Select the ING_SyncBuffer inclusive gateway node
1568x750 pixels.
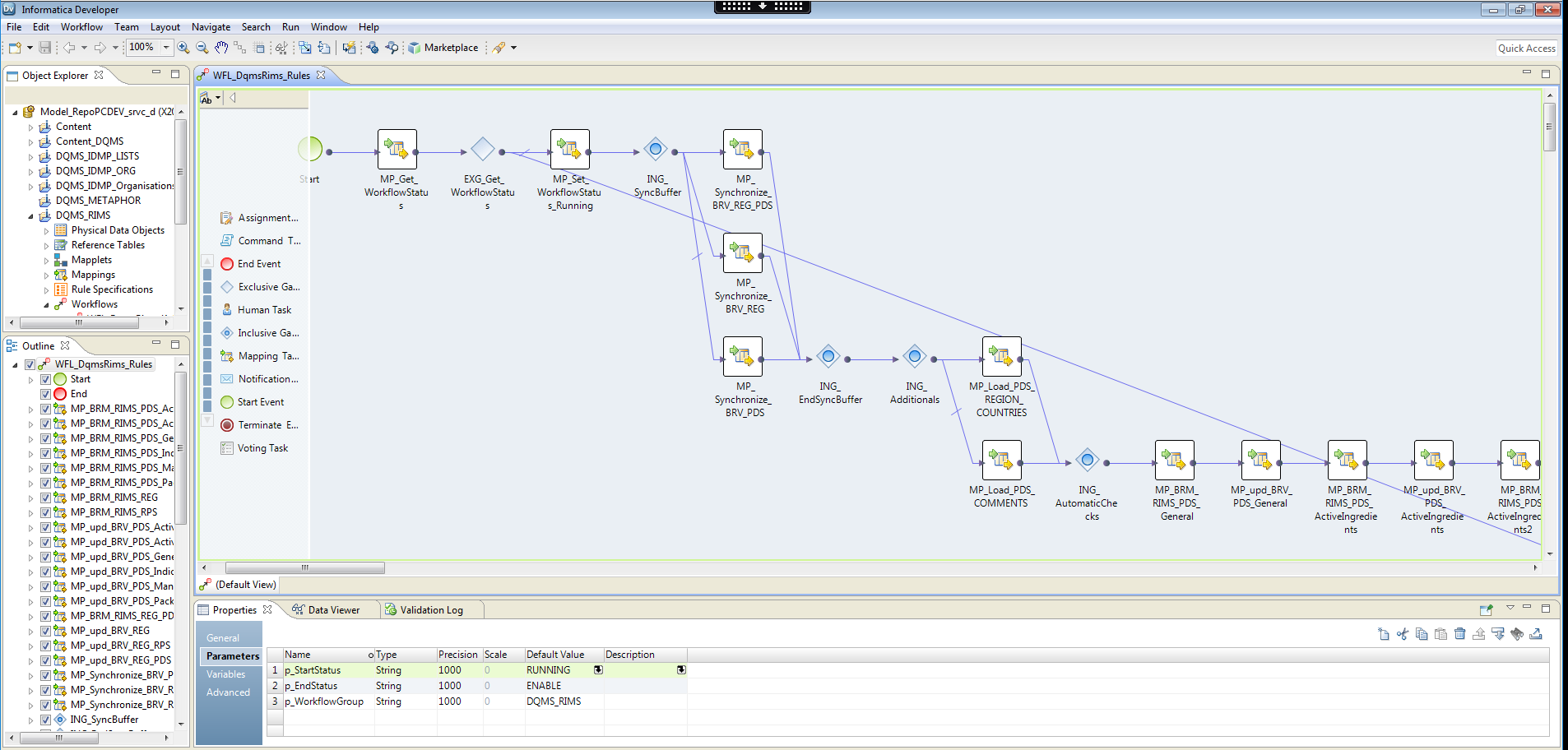[655, 150]
